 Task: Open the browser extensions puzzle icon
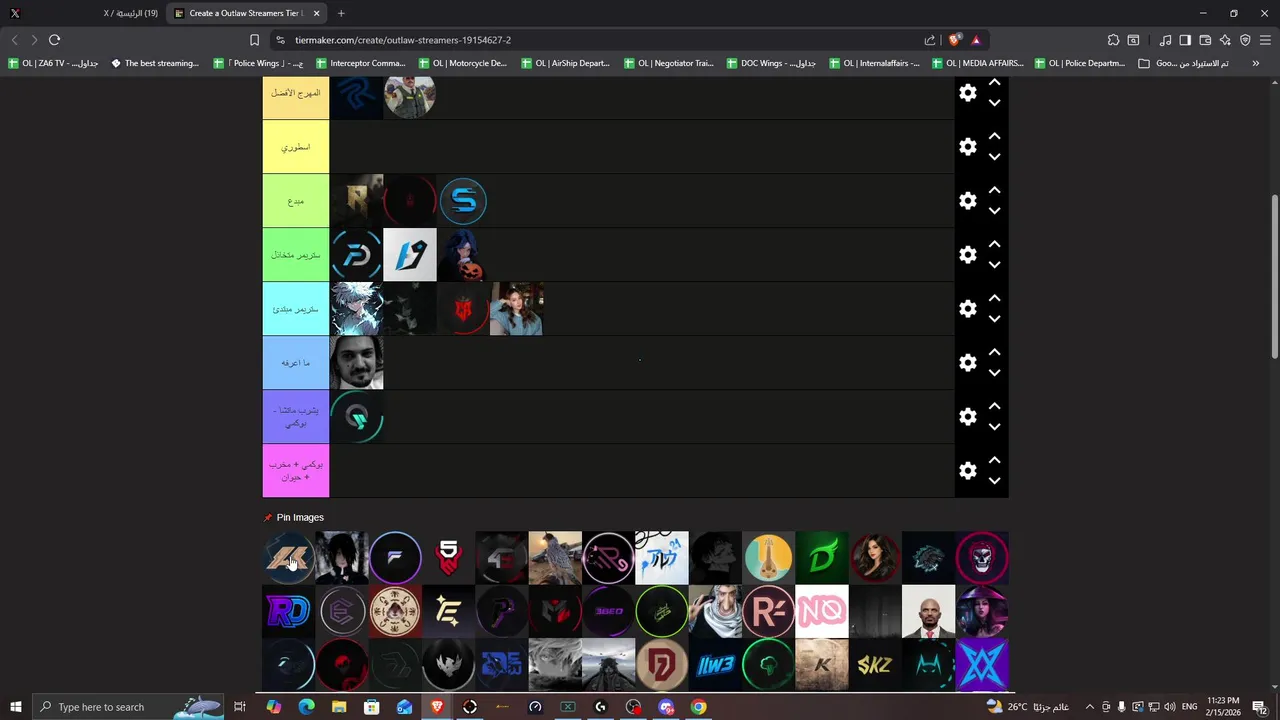click(x=1113, y=40)
